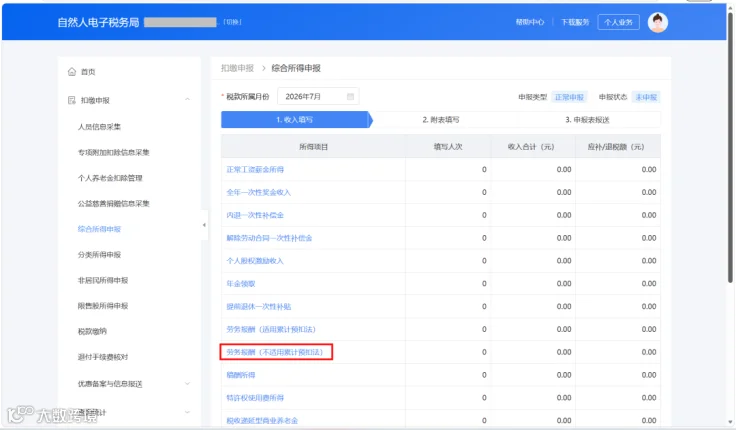Click the 应补/退税额（元） column header
The height and width of the screenshot is (430, 736).
click(x=616, y=147)
